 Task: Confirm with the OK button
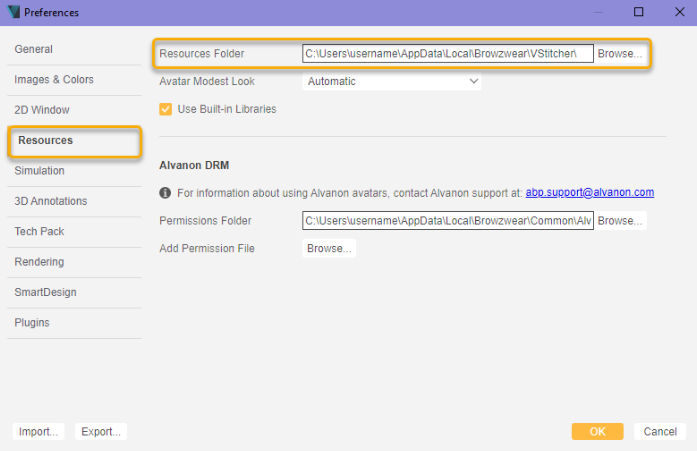click(x=597, y=431)
